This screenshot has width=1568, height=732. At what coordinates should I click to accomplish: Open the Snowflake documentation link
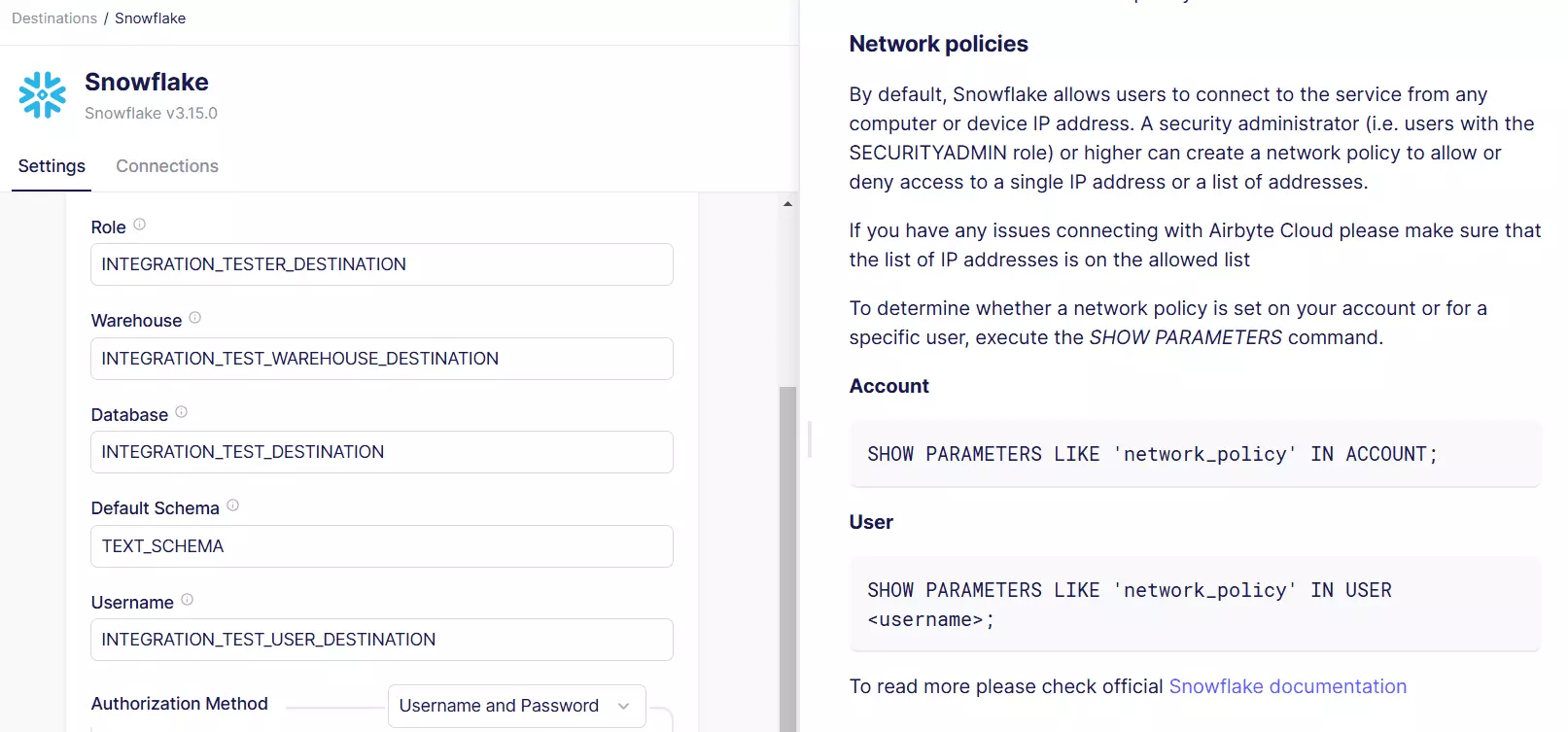(1287, 686)
